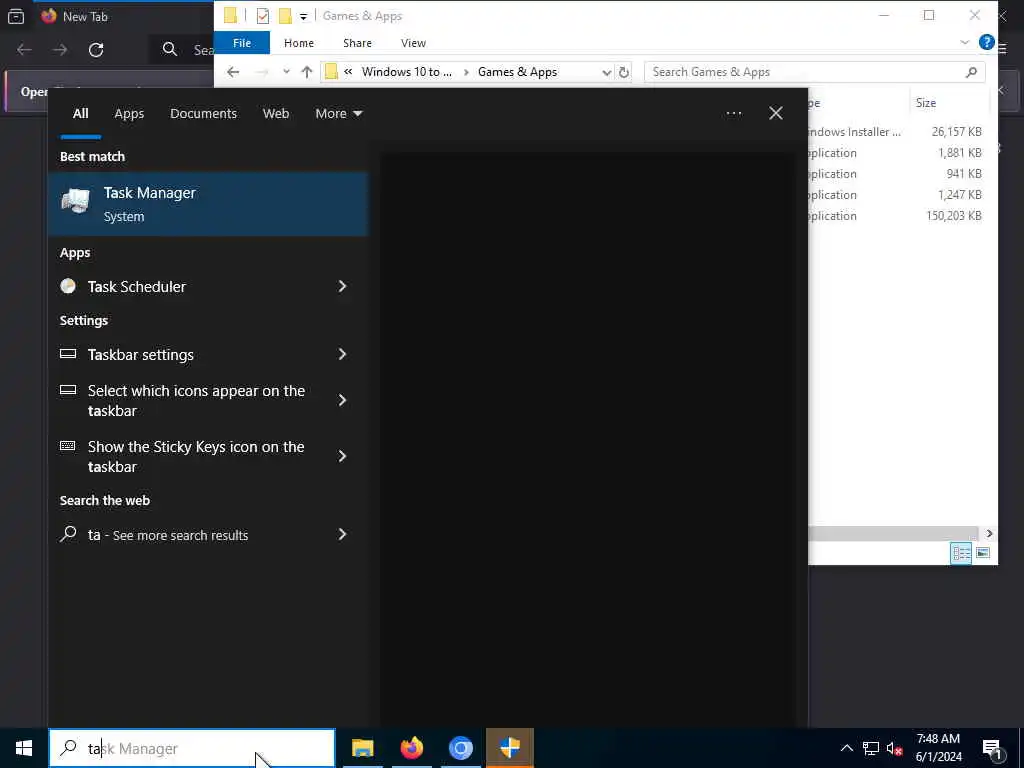The image size is (1024, 768).
Task: Click the keyboard icon beside Sticky Keys
Action: click(68, 445)
